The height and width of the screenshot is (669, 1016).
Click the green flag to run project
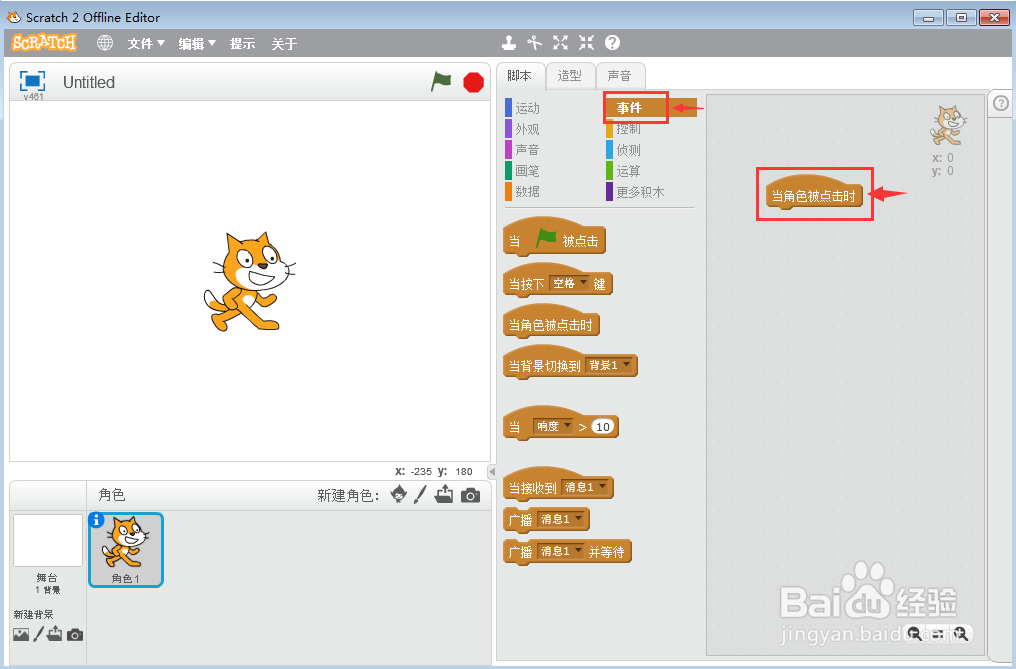coord(440,82)
